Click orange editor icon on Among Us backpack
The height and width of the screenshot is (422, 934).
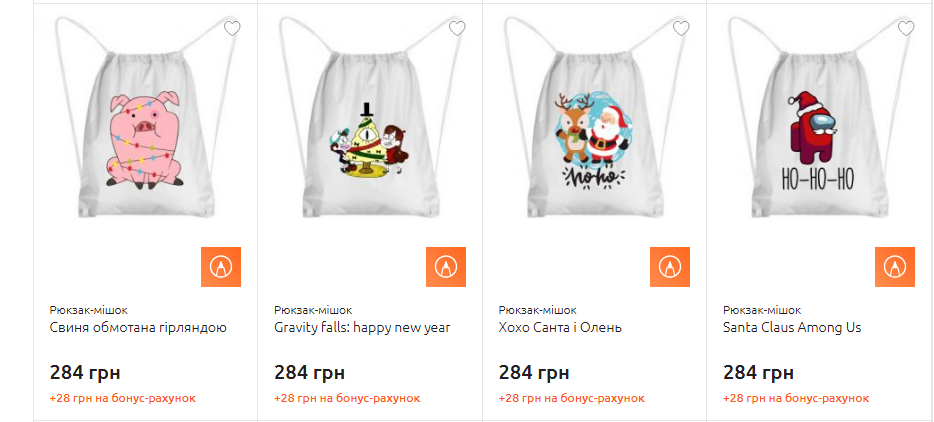[895, 267]
